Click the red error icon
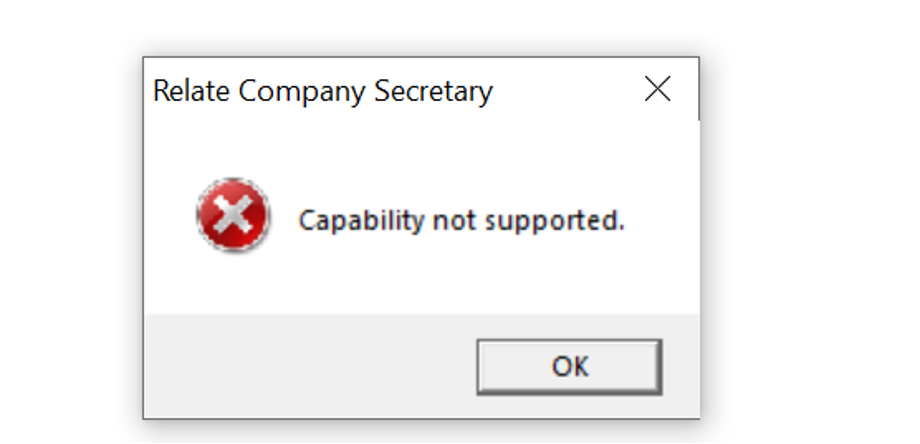This screenshot has width=920, height=444. coord(233,215)
